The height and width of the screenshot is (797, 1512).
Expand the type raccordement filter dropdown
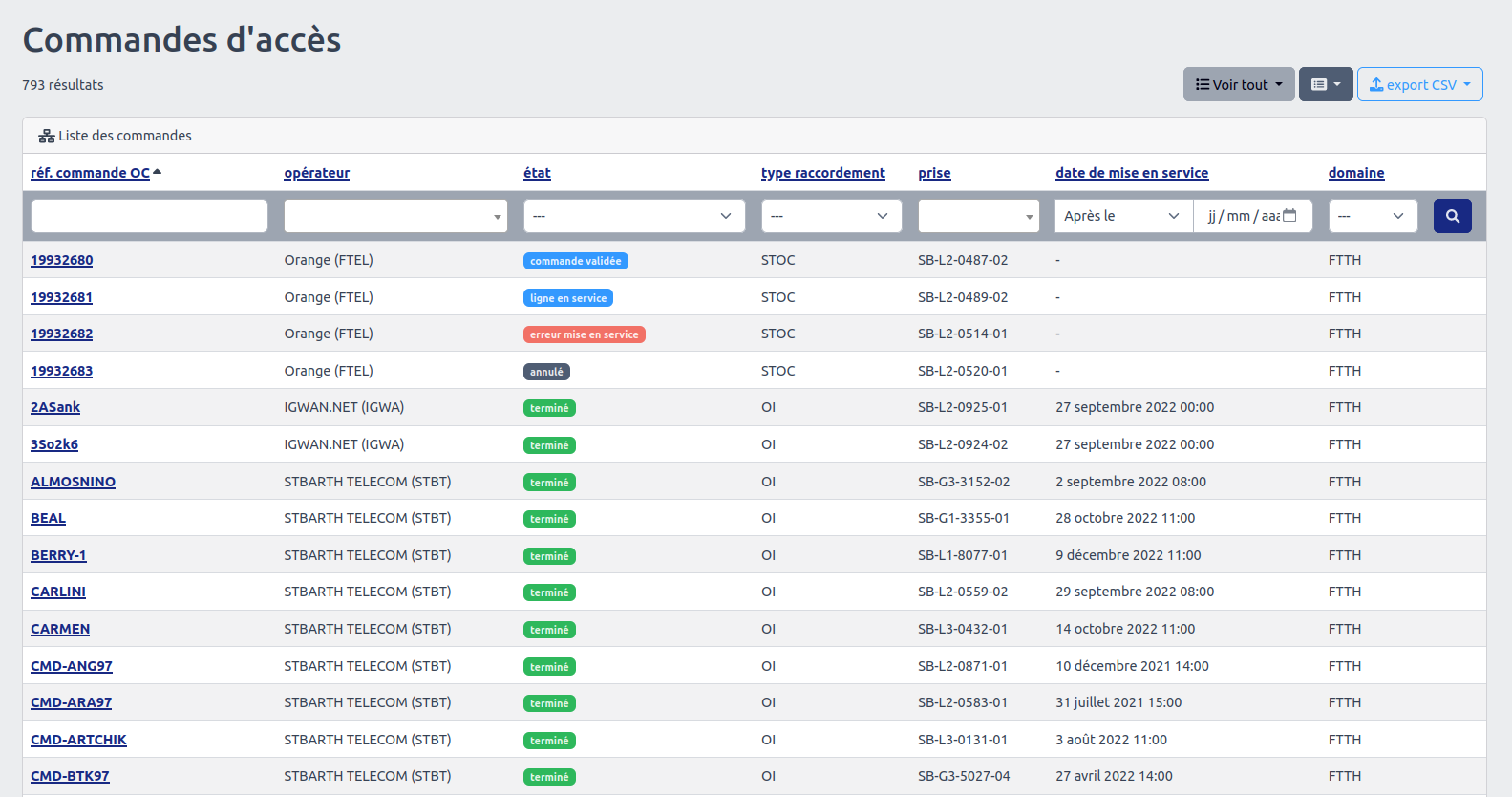831,216
